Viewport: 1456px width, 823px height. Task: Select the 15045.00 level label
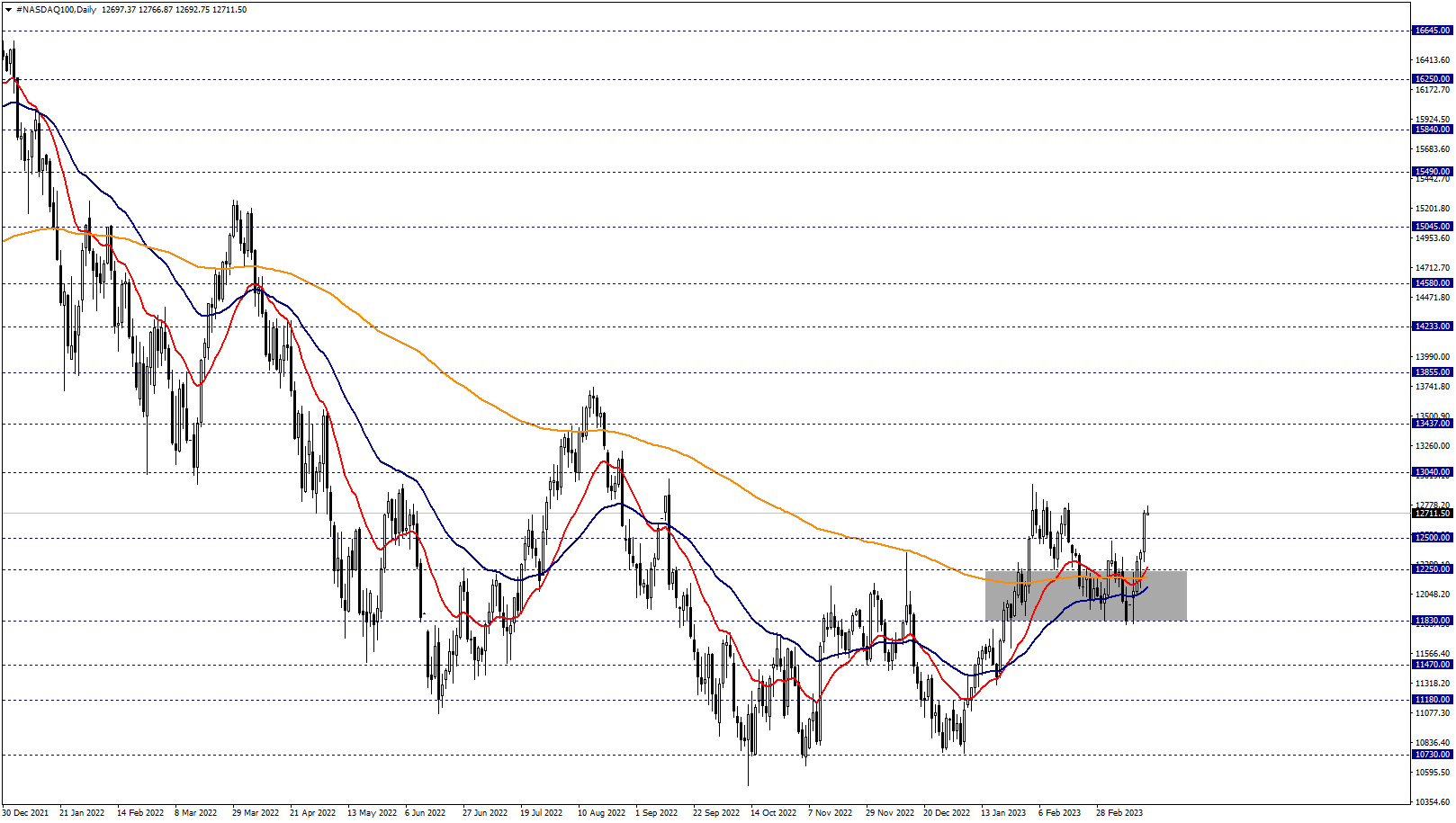[1432, 227]
